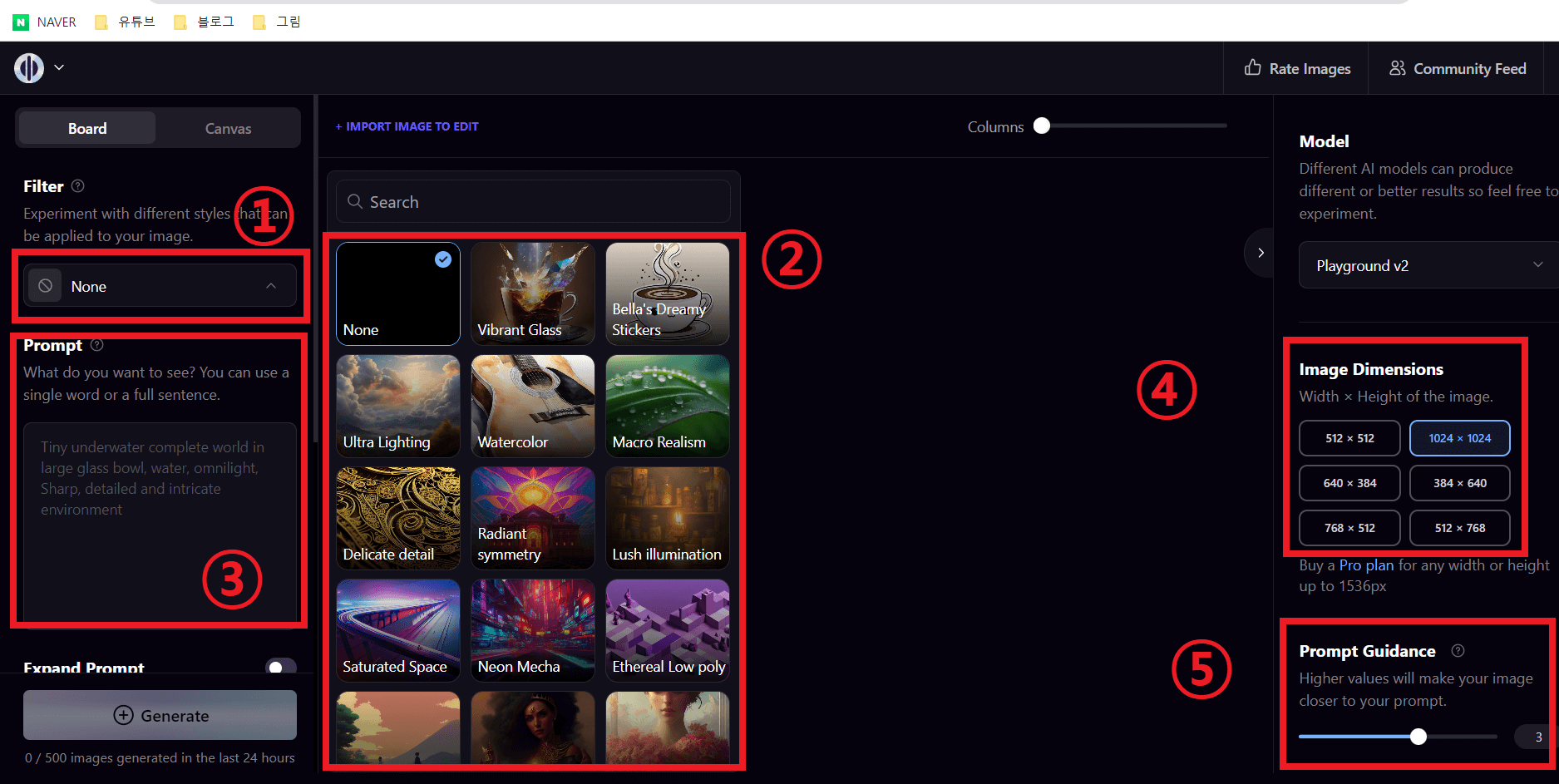Click the Filter help question icon
The height and width of the screenshot is (784, 1559).
click(78, 186)
